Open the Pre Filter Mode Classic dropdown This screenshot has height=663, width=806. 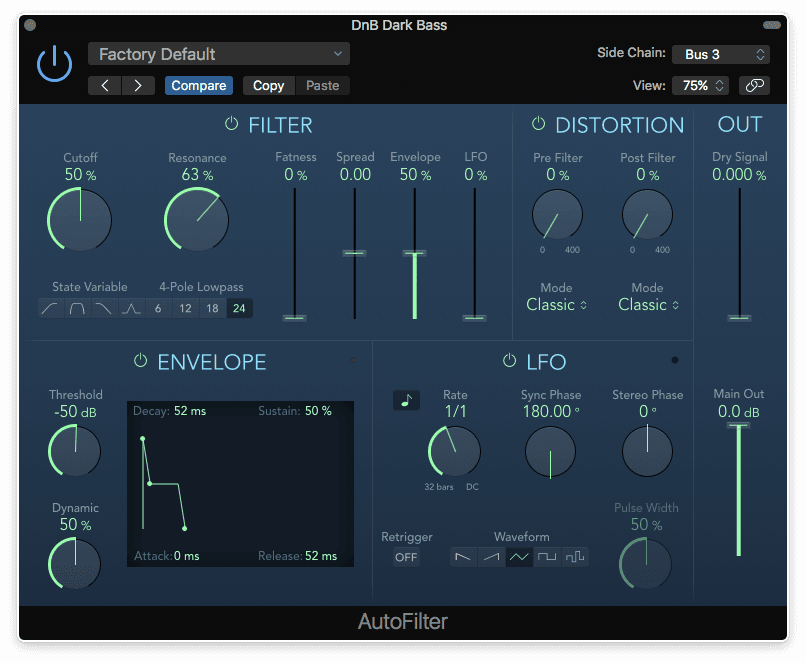coord(556,305)
